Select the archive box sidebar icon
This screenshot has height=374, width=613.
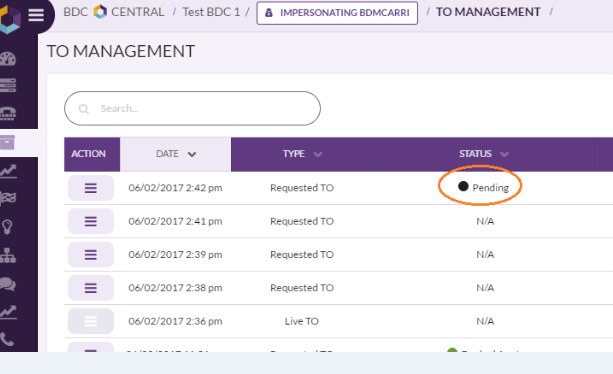click(7, 143)
